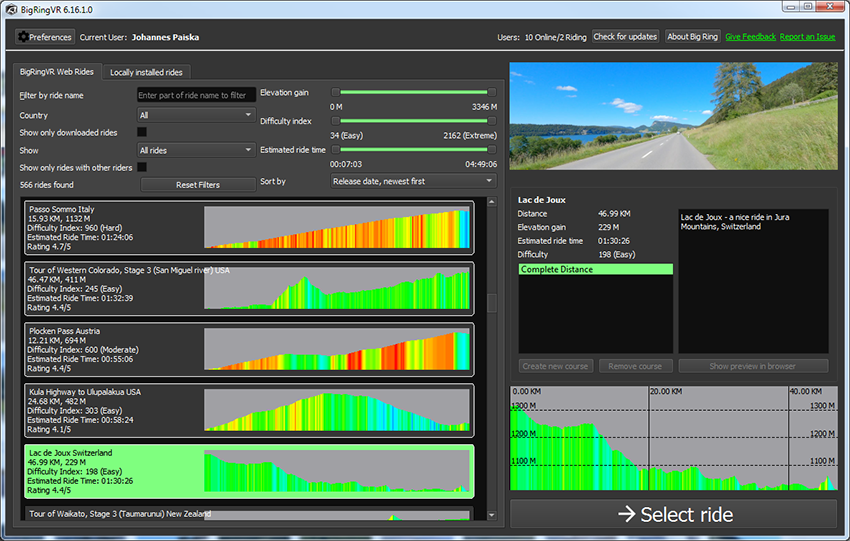Click '10 Online/2 Riding' users status

556,37
